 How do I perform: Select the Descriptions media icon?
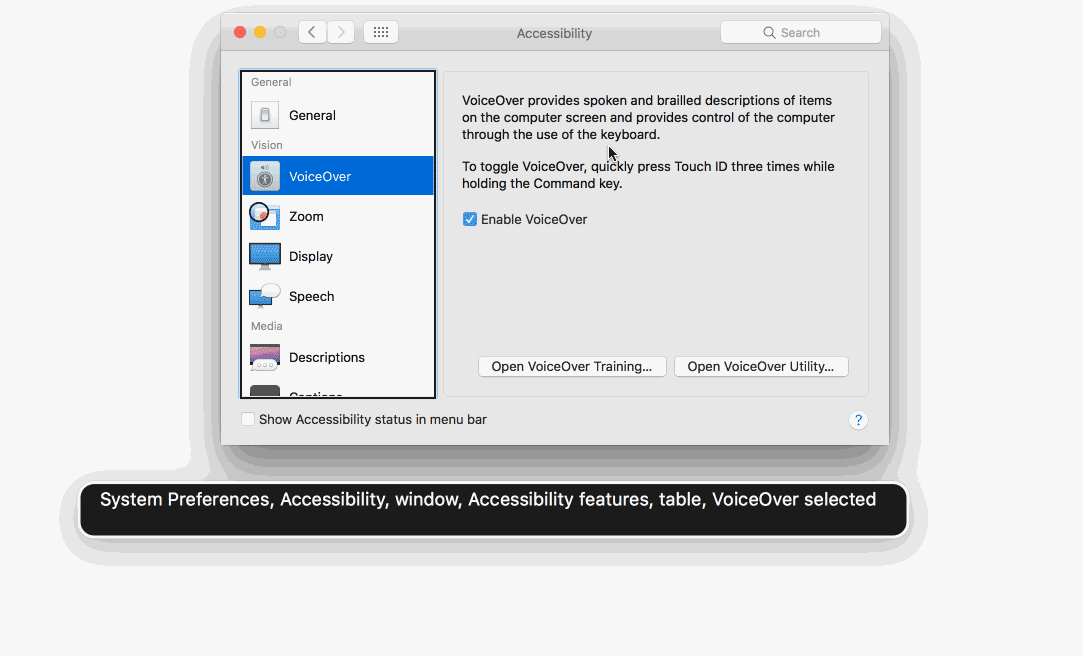coord(264,357)
